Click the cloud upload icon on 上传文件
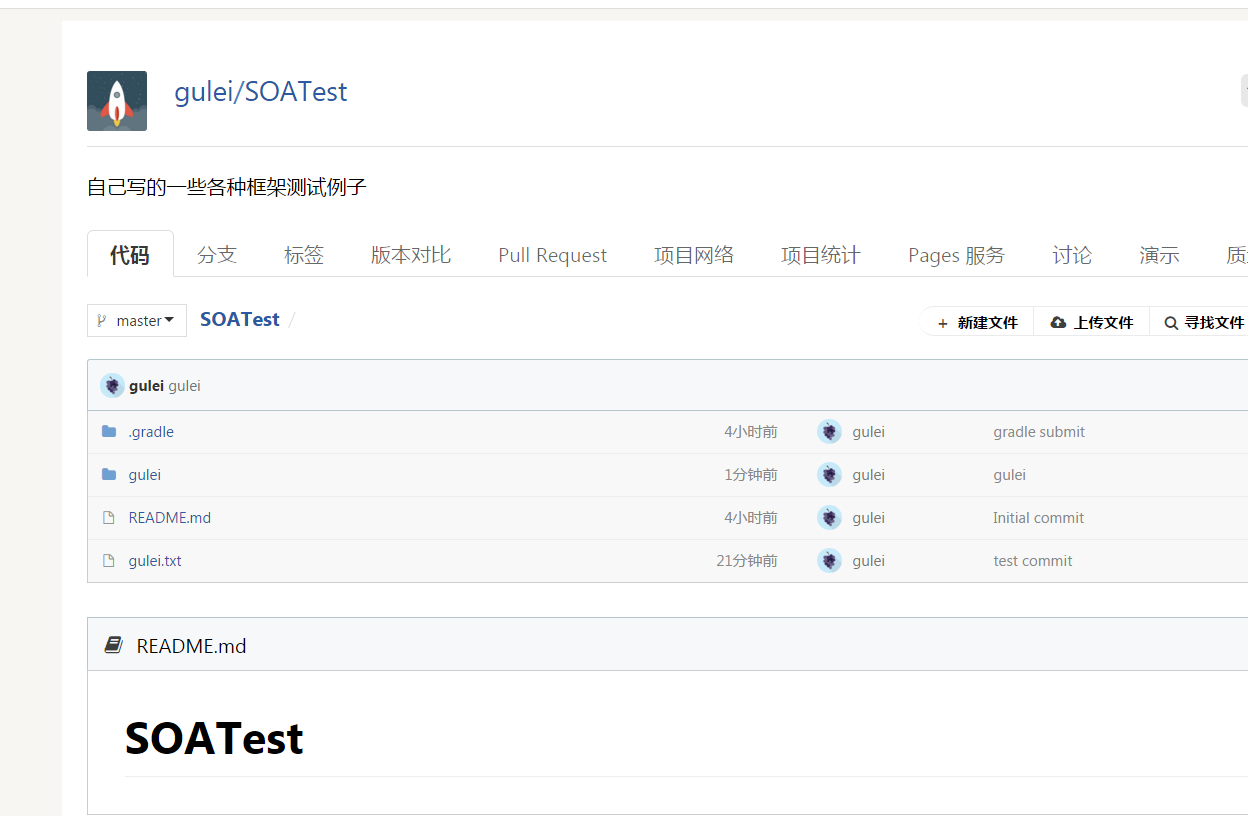The height and width of the screenshot is (816, 1248). (x=1058, y=322)
